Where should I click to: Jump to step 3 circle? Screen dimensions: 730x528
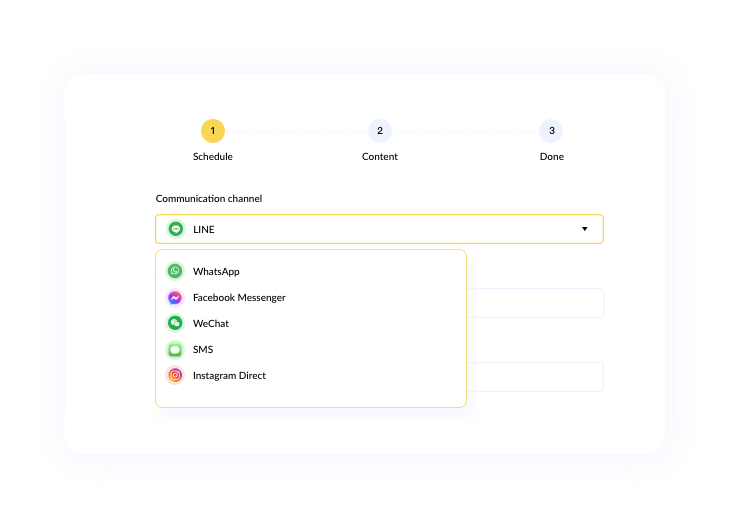pyautogui.click(x=551, y=131)
